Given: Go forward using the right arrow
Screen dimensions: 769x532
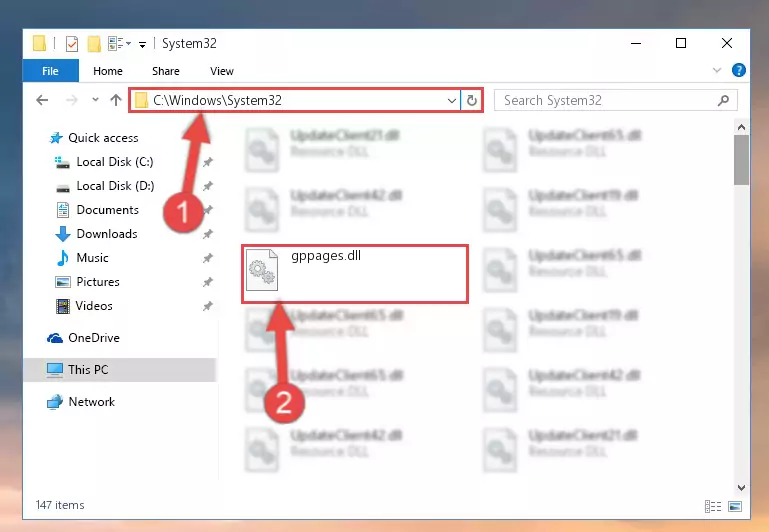Looking at the screenshot, I should tap(72, 101).
